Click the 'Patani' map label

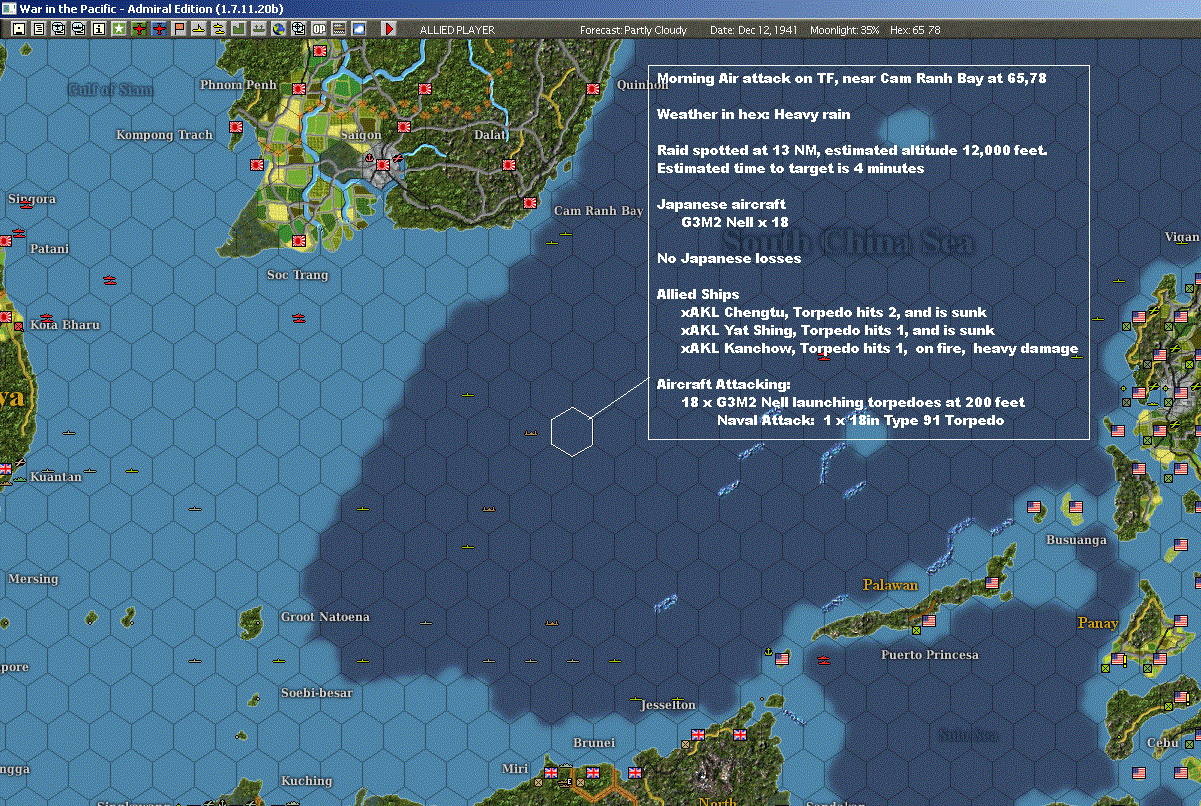(x=50, y=248)
